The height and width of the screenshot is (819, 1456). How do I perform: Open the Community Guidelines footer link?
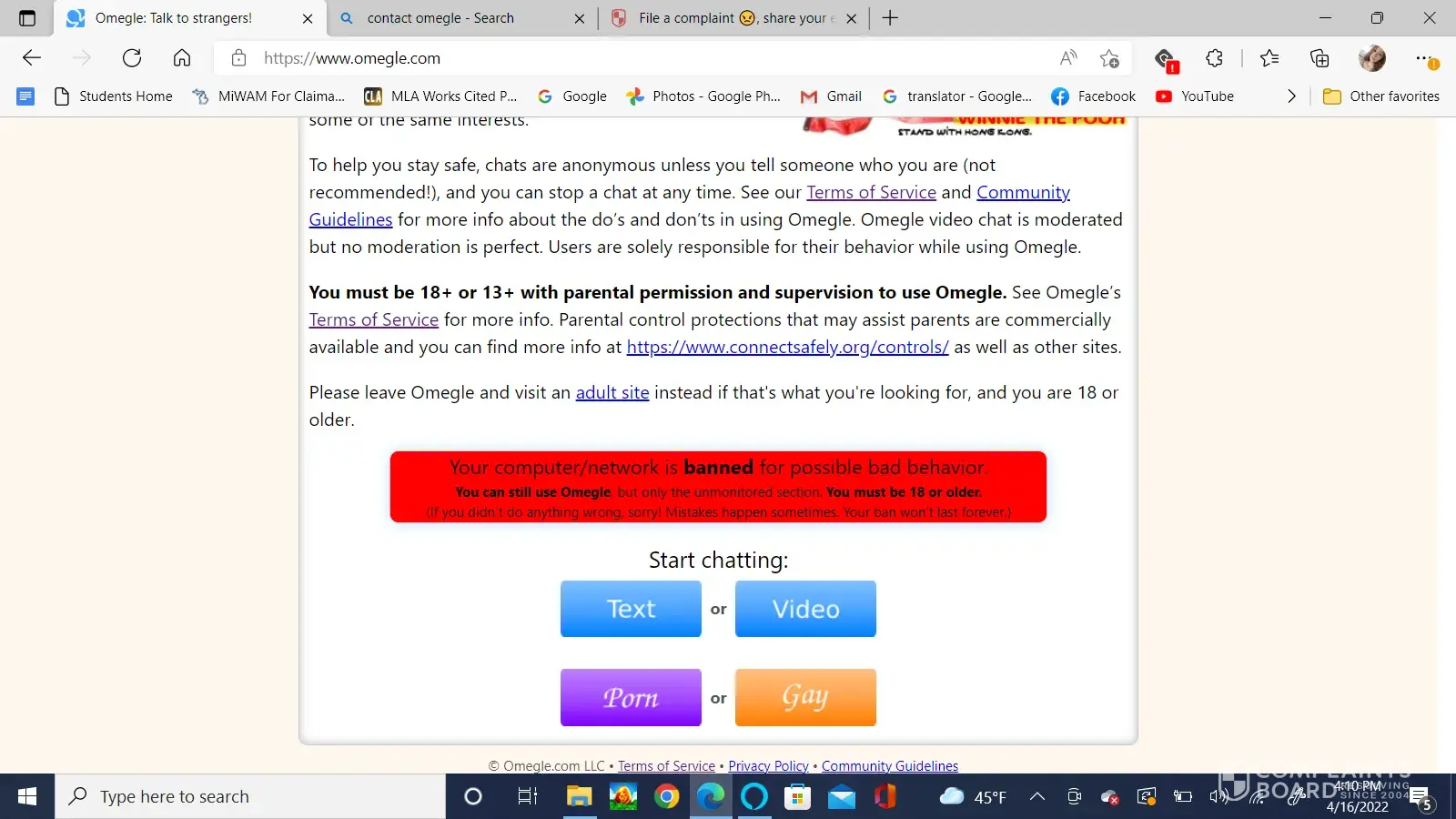(890, 766)
